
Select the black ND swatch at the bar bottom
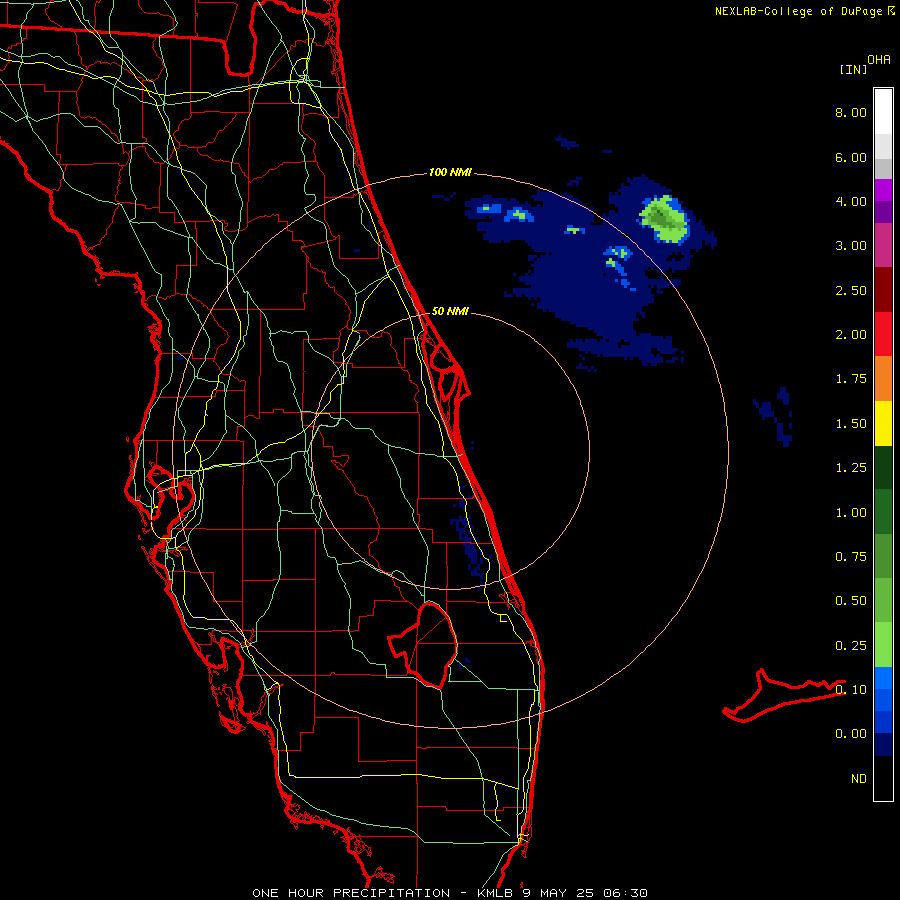coord(883,778)
